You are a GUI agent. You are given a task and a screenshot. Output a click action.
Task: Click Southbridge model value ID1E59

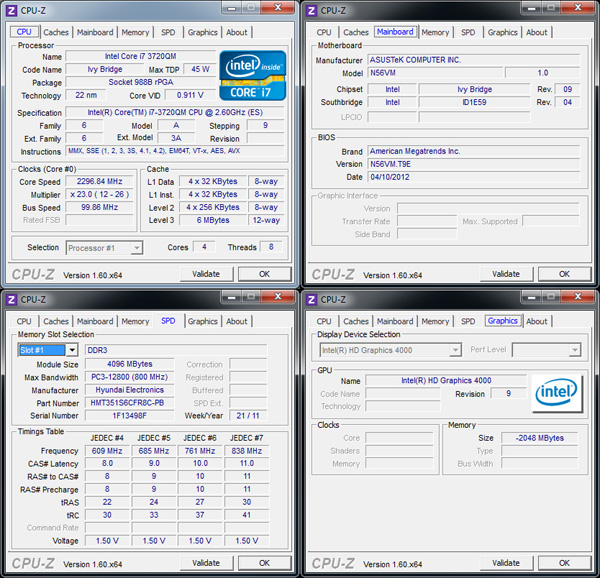pos(474,102)
